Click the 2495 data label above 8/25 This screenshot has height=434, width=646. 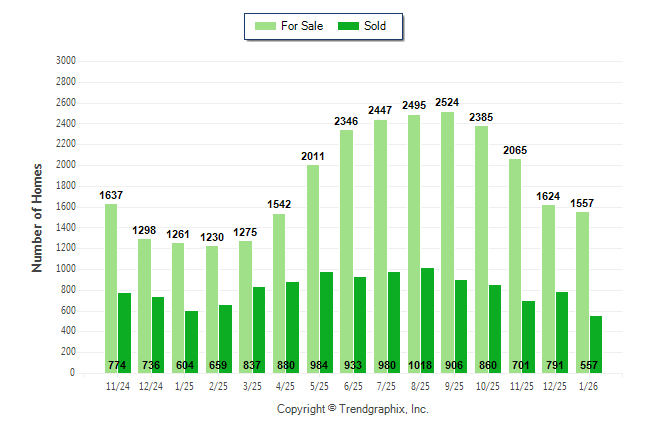[414, 104]
